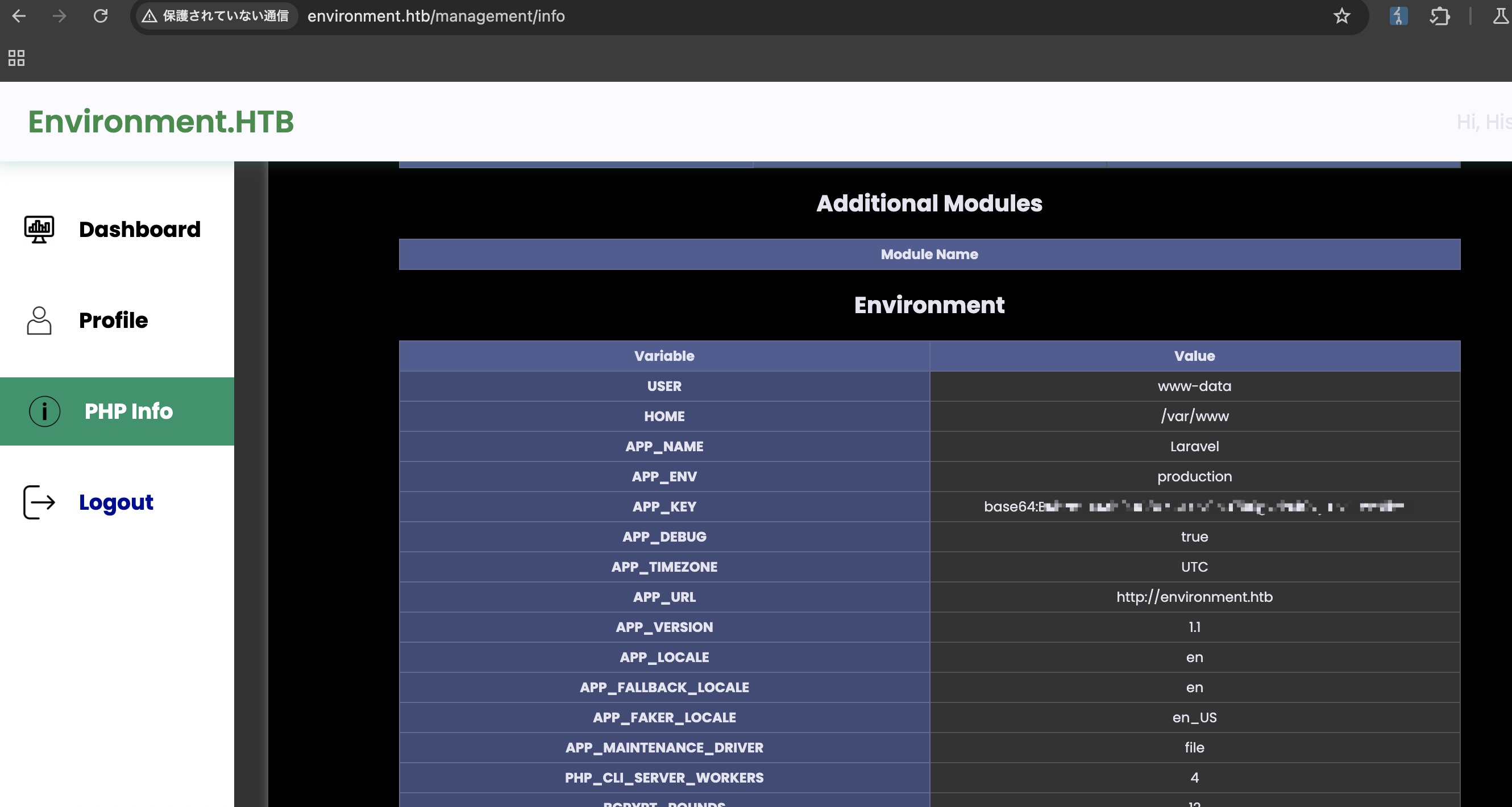Click the Dashboard monitor icon
Screen dimensions: 1512x807
39,229
